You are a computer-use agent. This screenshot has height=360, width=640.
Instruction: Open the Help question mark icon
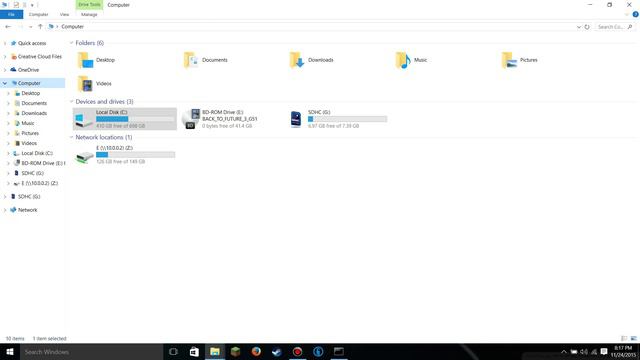click(636, 14)
